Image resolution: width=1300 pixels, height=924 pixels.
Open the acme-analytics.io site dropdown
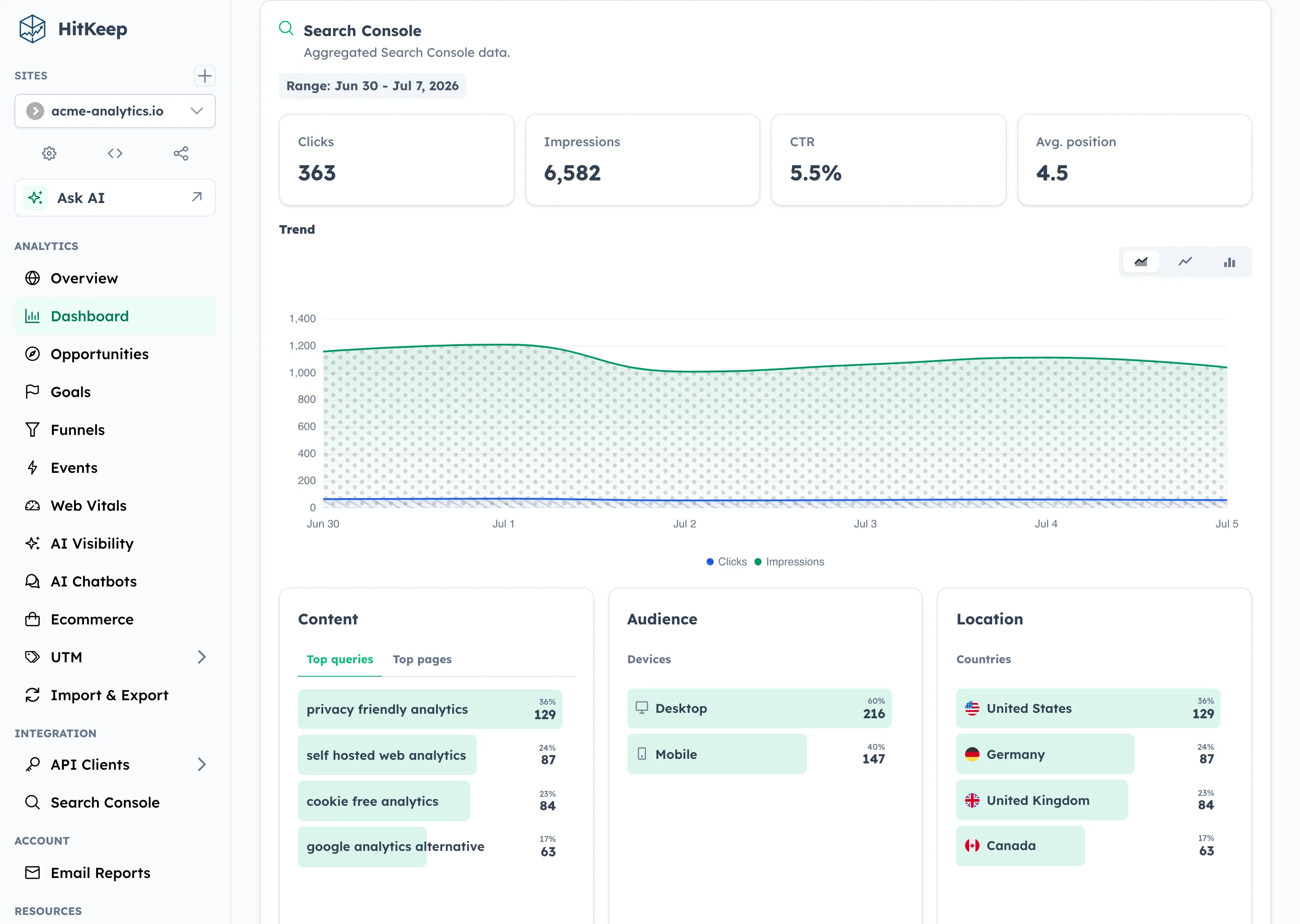[115, 111]
